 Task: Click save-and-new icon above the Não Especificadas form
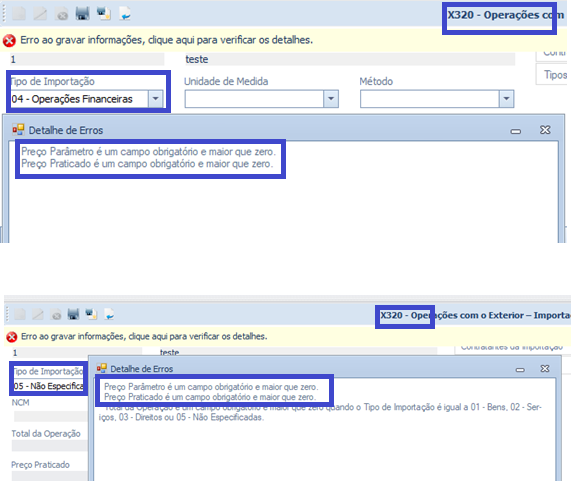91,314
